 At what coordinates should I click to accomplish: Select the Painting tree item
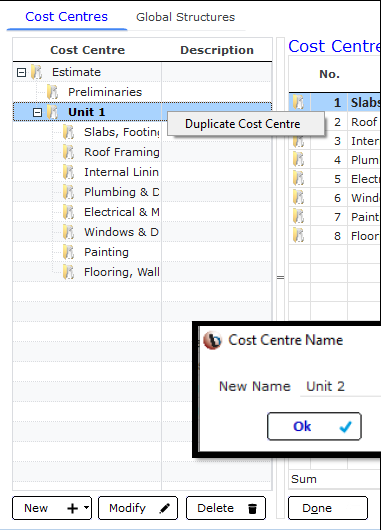pos(106,252)
